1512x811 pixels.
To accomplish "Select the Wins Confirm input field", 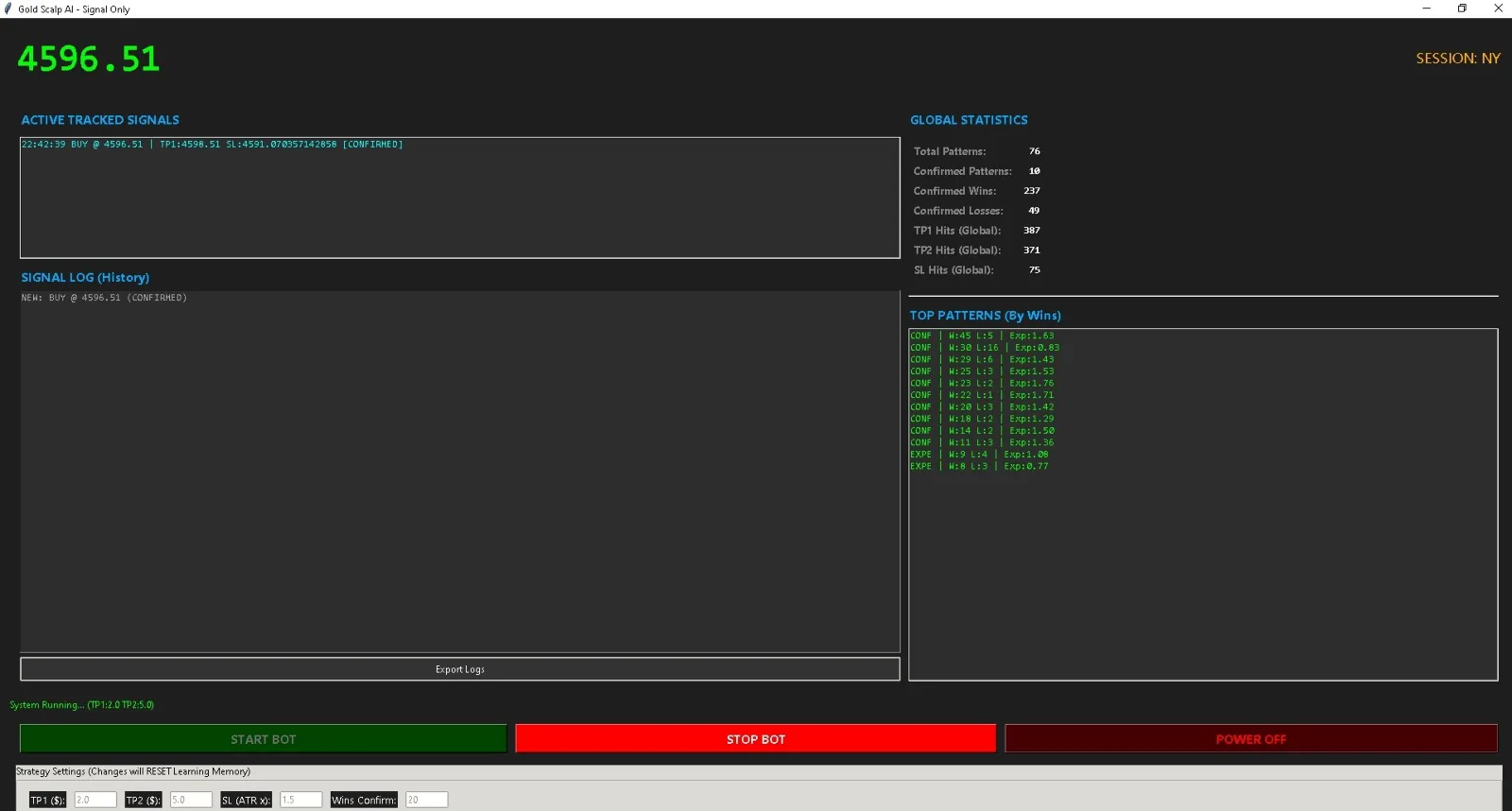I will pyautogui.click(x=426, y=800).
